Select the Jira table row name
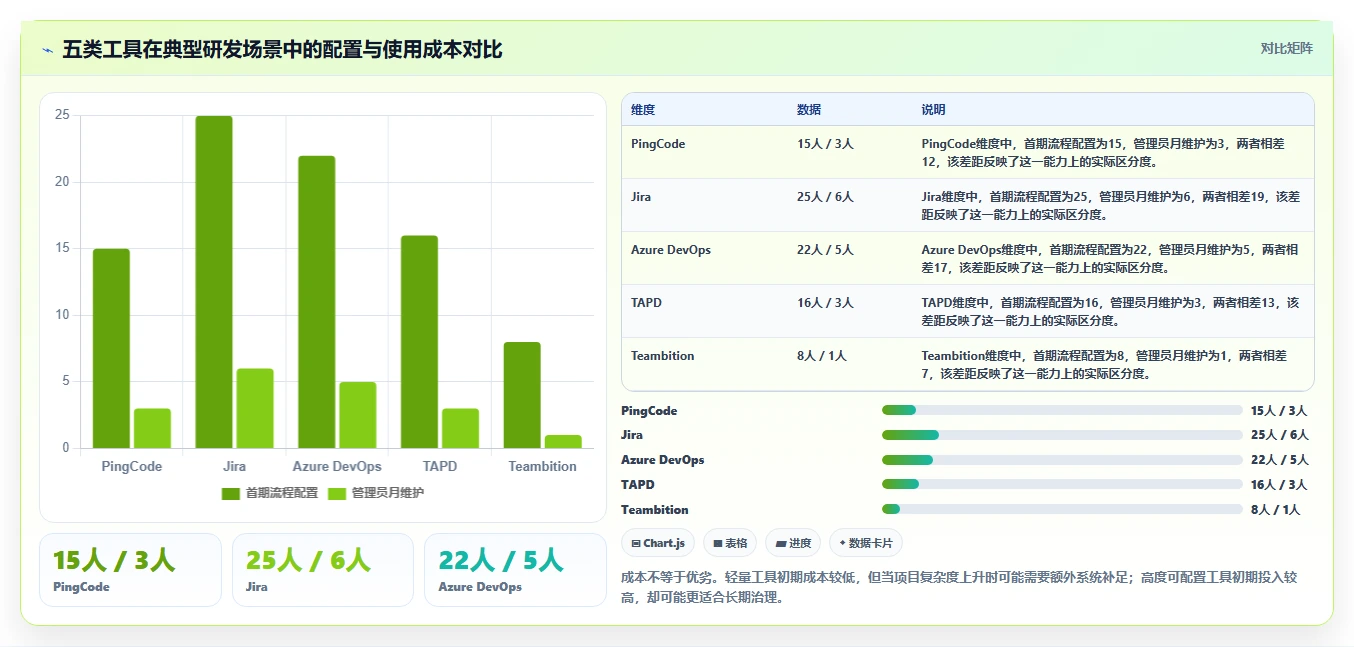Viewport: 1354px width, 647px height. pos(641,197)
